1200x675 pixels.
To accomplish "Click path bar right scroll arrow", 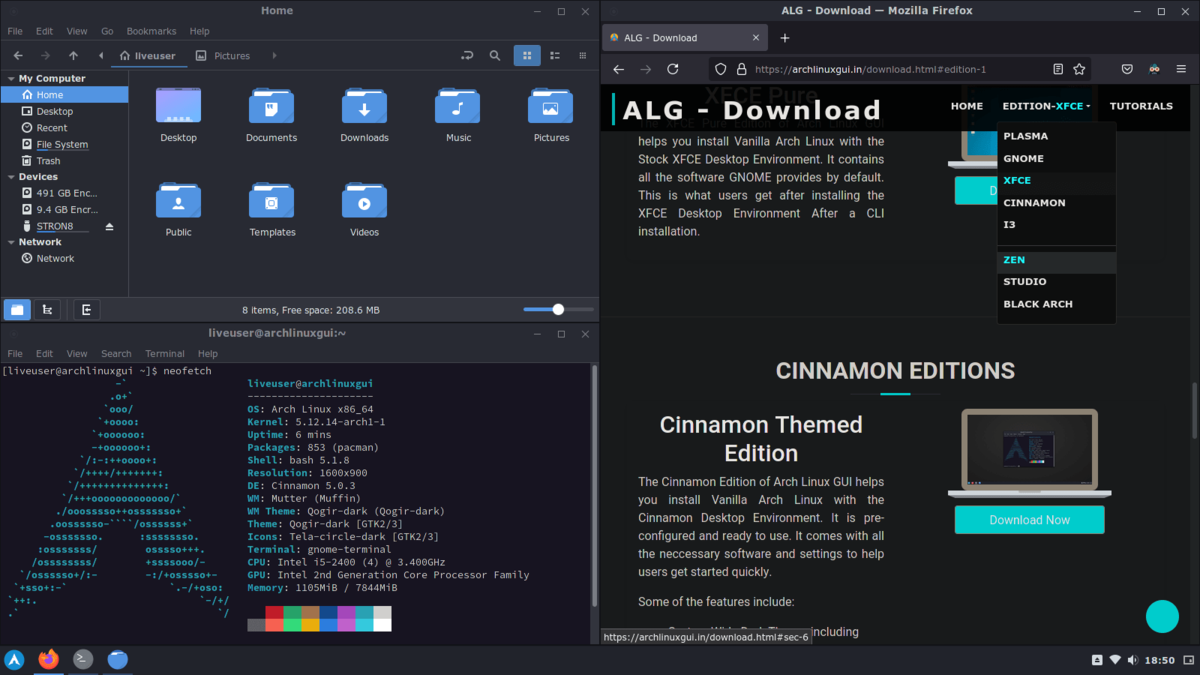I will 274,56.
